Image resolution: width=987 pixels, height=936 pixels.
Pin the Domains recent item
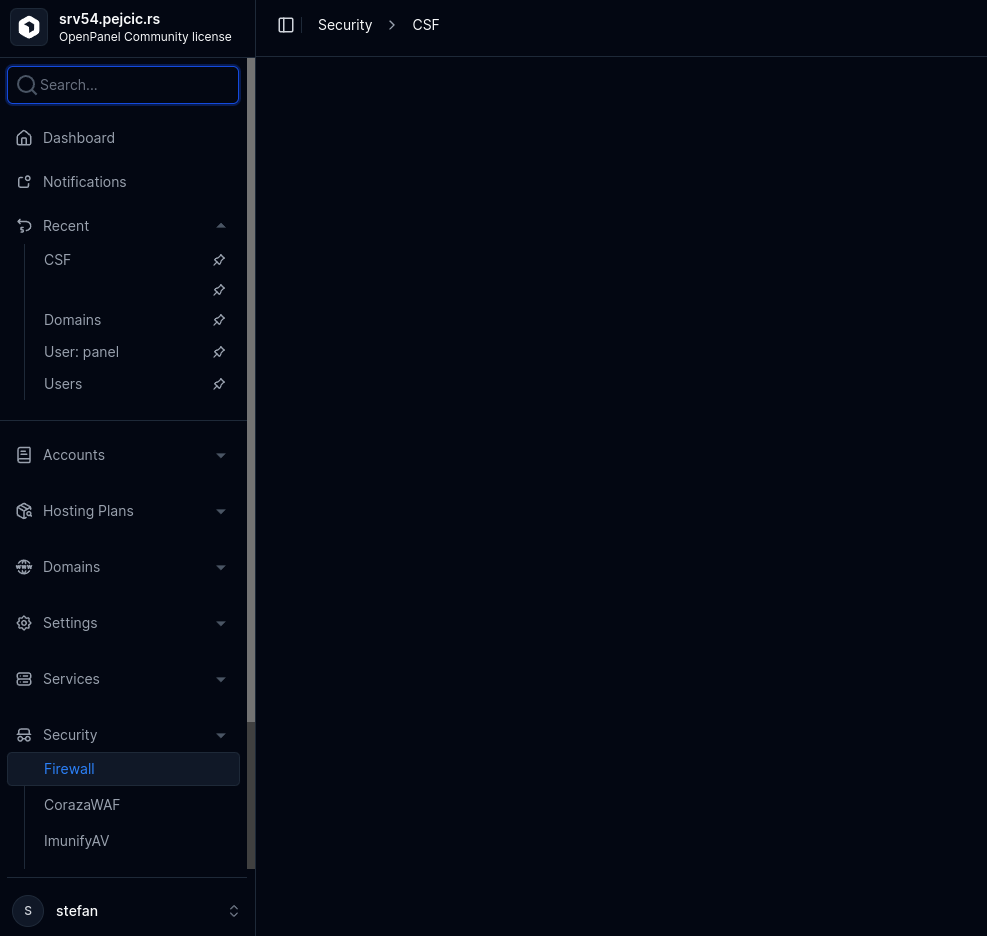[x=219, y=320]
